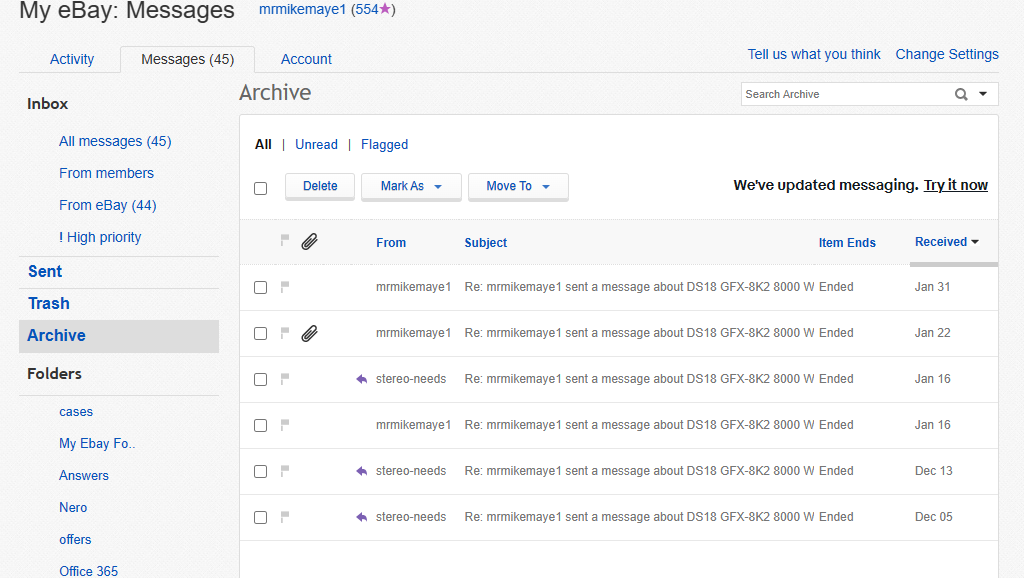Select the Dec 13 message checkbox

pyautogui.click(x=261, y=472)
